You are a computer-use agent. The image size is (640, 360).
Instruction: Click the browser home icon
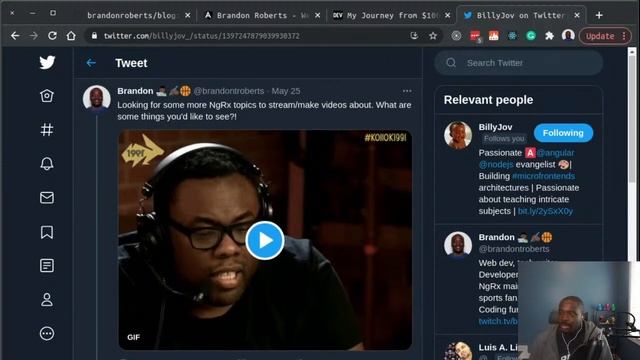pos(71,36)
